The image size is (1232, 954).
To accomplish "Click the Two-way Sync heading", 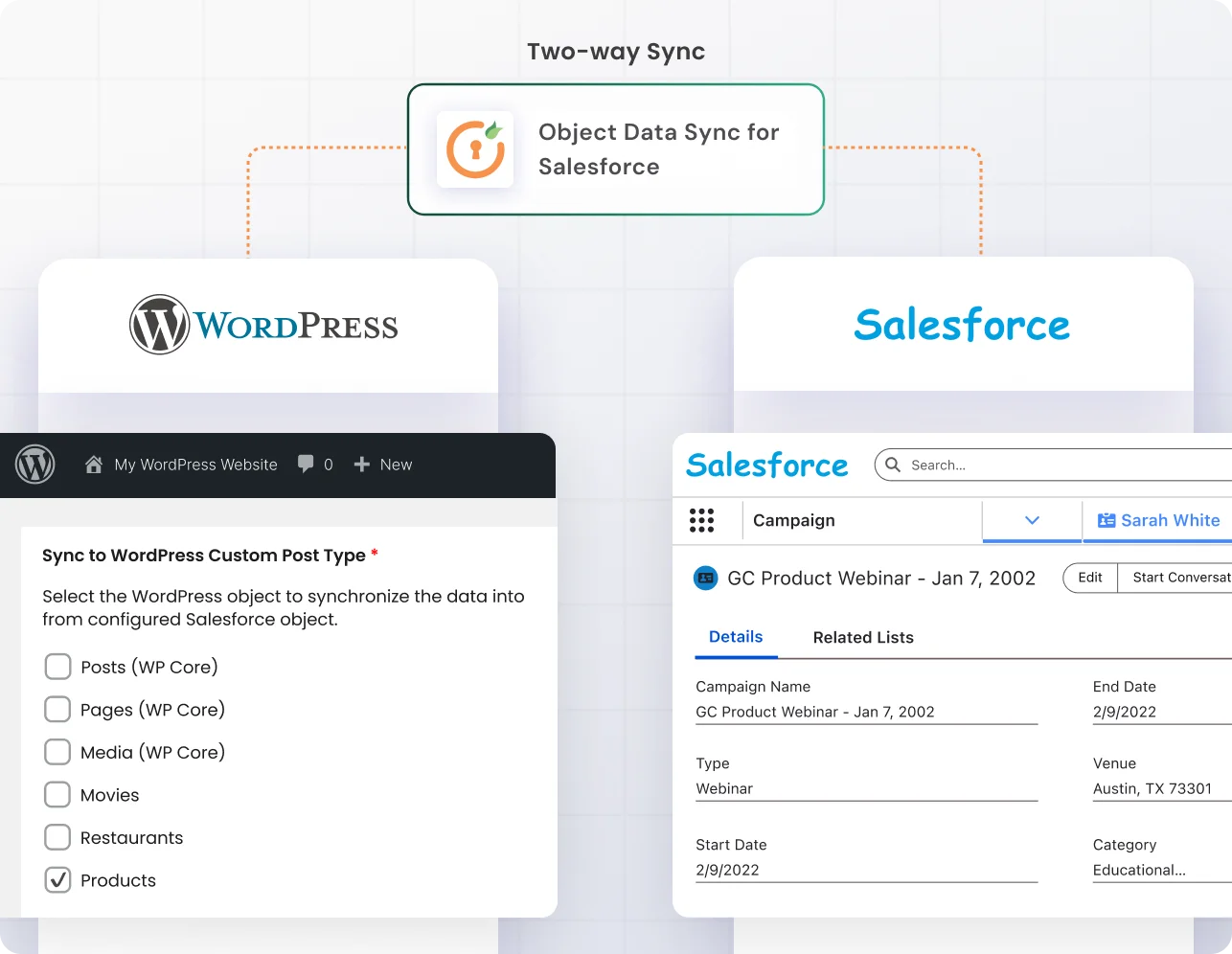I will point(616,52).
